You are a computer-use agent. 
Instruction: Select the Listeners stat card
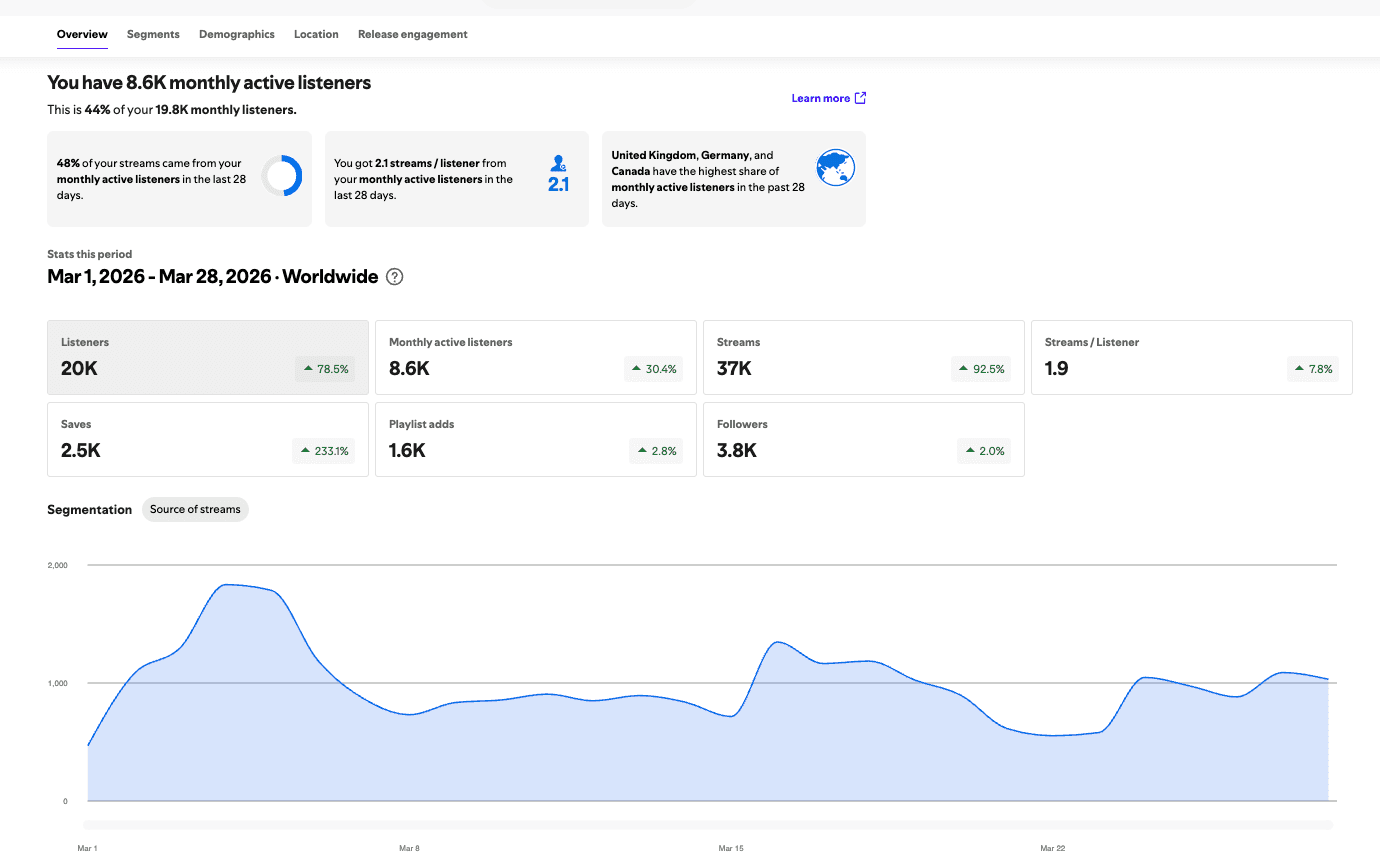tap(208, 357)
